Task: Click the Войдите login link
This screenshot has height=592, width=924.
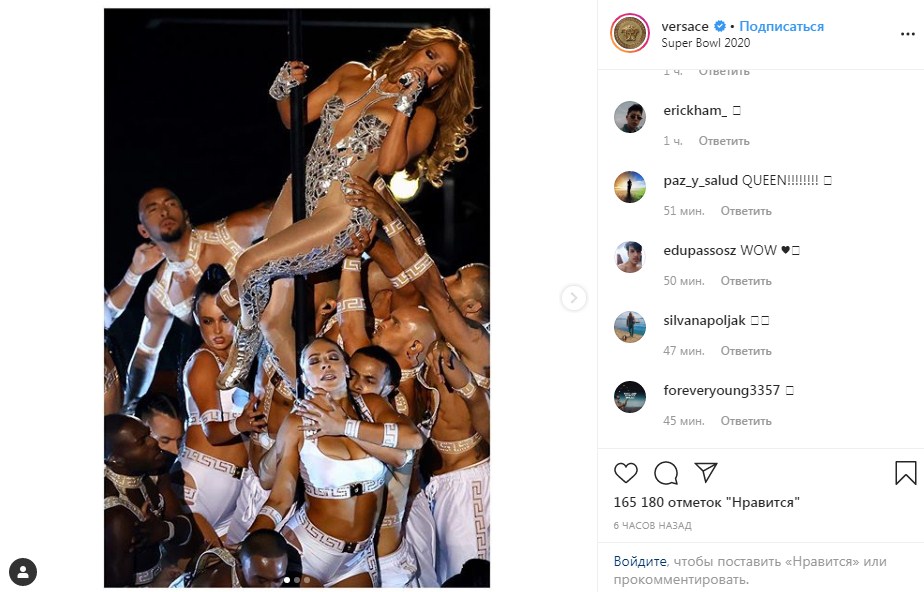Action: (x=640, y=562)
